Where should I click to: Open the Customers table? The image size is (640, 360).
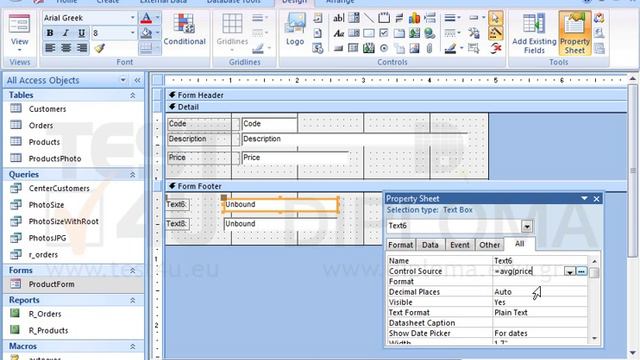[47, 109]
